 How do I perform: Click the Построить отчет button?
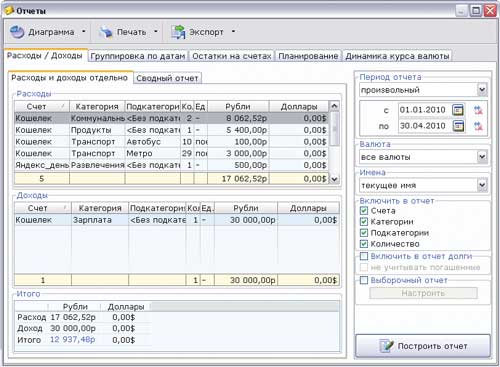point(423,346)
